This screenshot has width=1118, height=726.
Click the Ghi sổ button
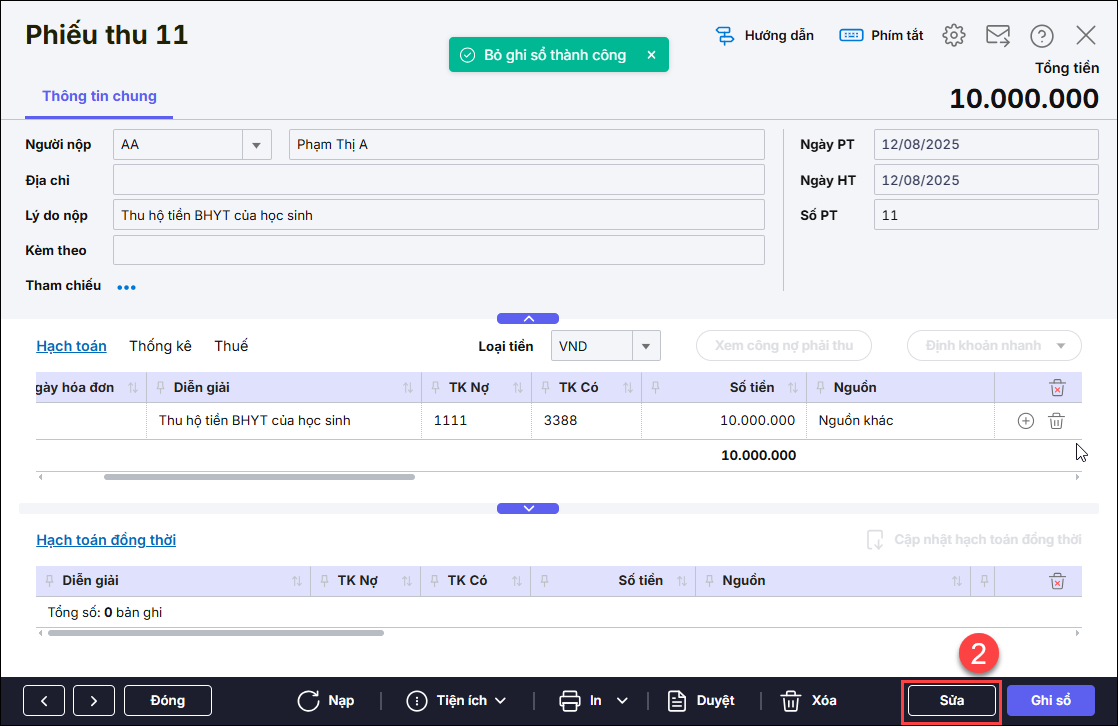[1050, 700]
